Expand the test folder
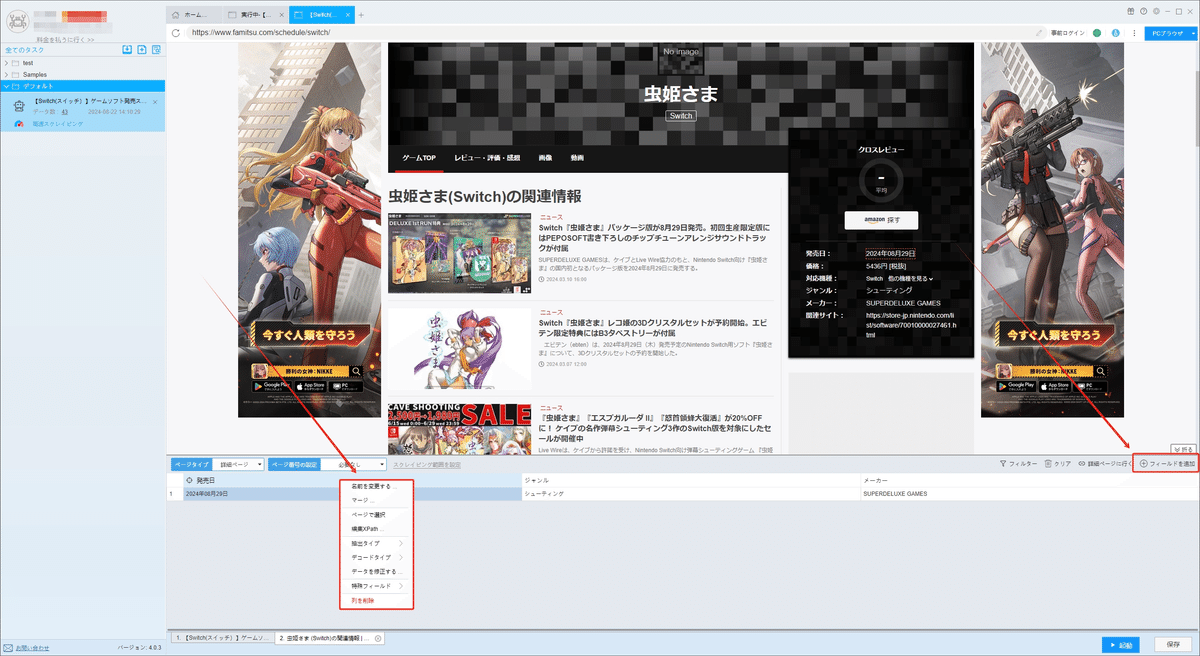Screen dimensions: 1200x656 coord(6,63)
